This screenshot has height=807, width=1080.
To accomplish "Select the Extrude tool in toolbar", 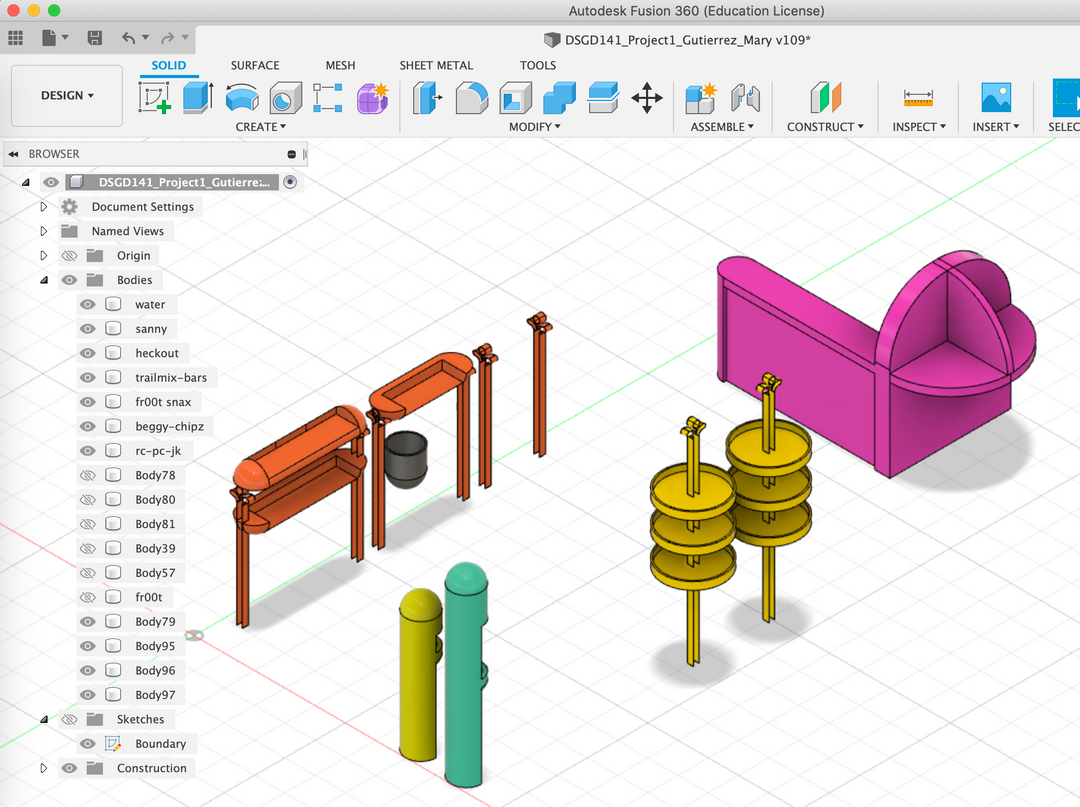I will tap(197, 98).
